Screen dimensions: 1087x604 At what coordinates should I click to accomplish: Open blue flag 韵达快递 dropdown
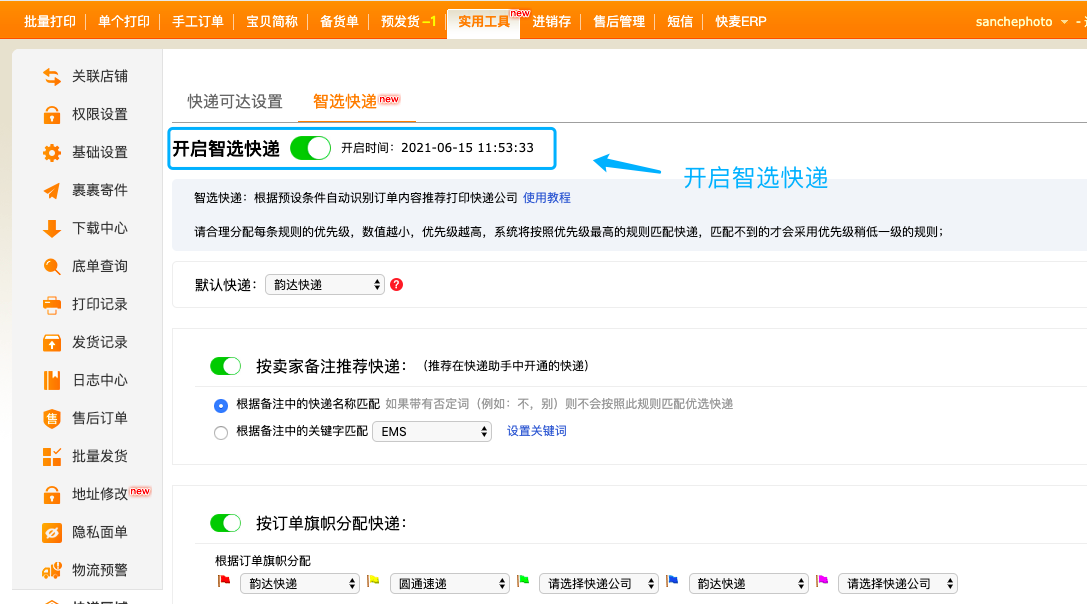749,584
